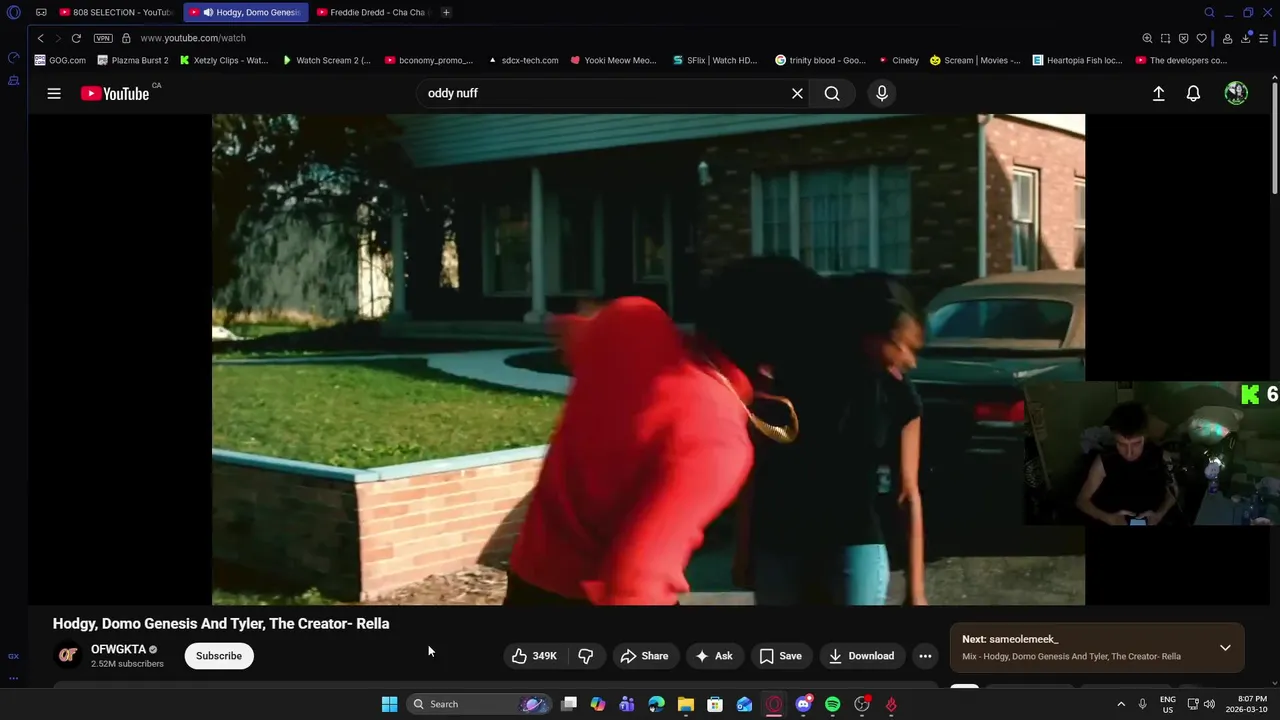1280x720 pixels.
Task: Start voice search with microphone
Action: (x=881, y=93)
